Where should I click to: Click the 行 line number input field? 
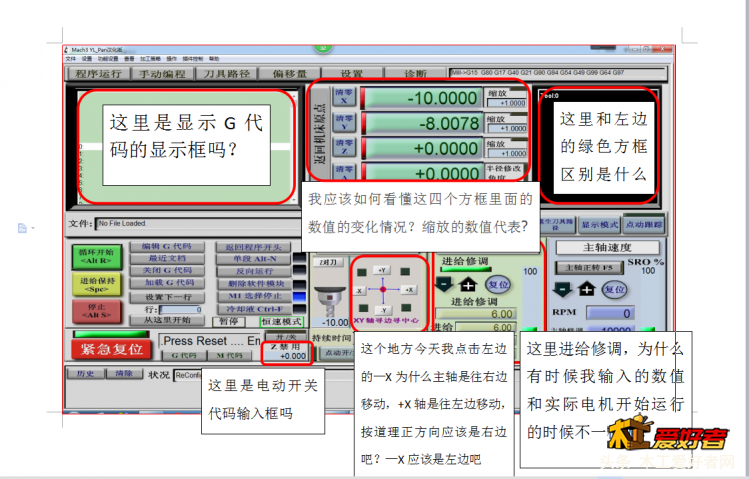pyautogui.click(x=181, y=309)
